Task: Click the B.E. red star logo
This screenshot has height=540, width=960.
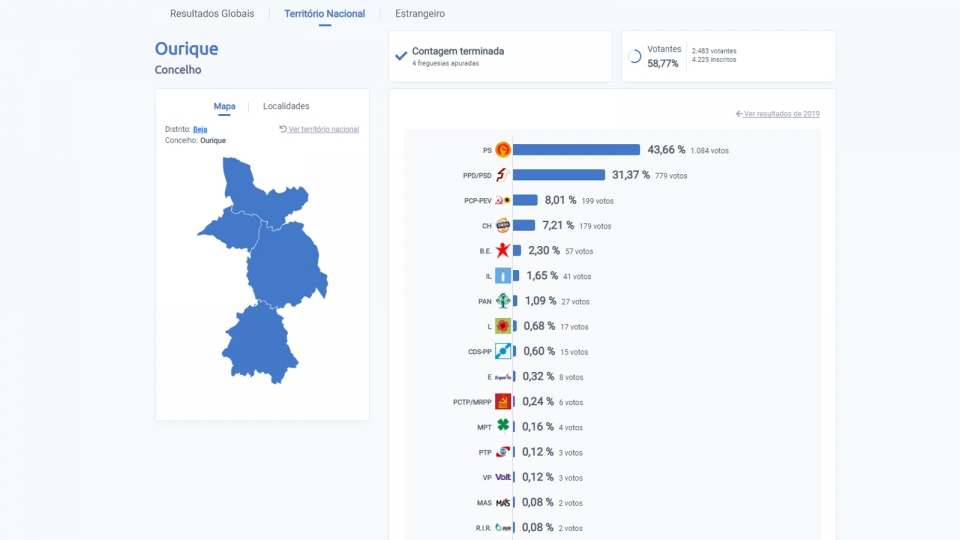Action: point(503,250)
